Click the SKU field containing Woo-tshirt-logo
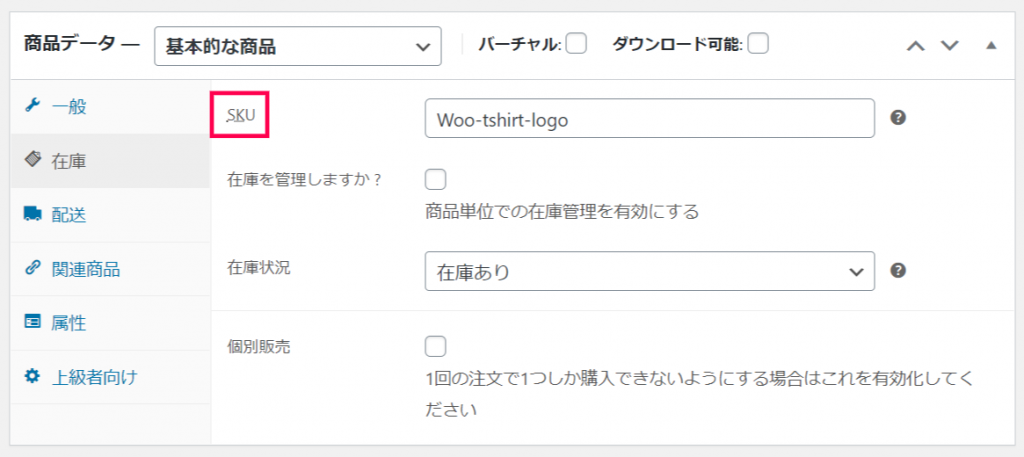Screen dimensions: 1024x457 point(649,118)
